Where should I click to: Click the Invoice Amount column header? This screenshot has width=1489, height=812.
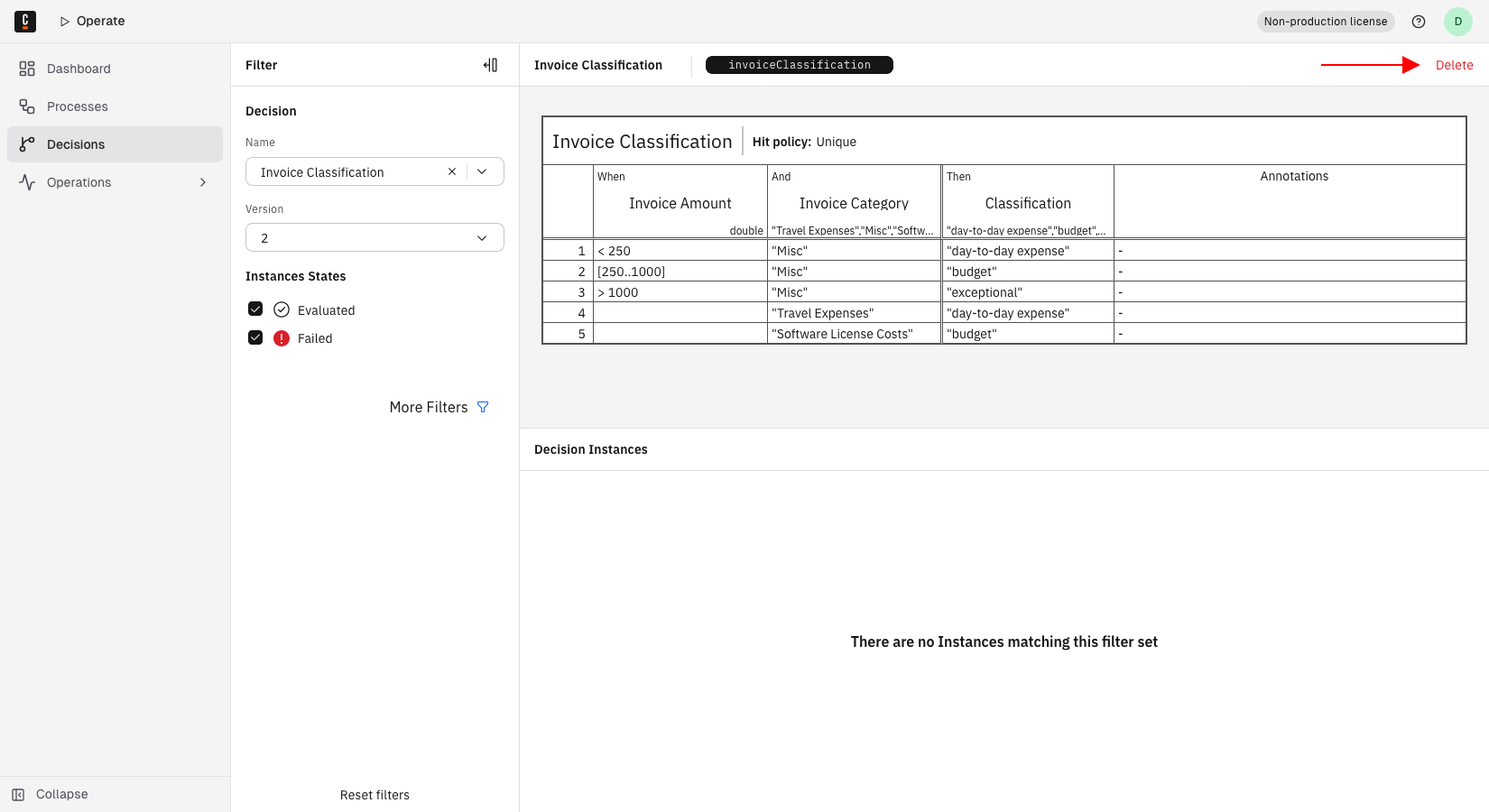pyautogui.click(x=680, y=202)
